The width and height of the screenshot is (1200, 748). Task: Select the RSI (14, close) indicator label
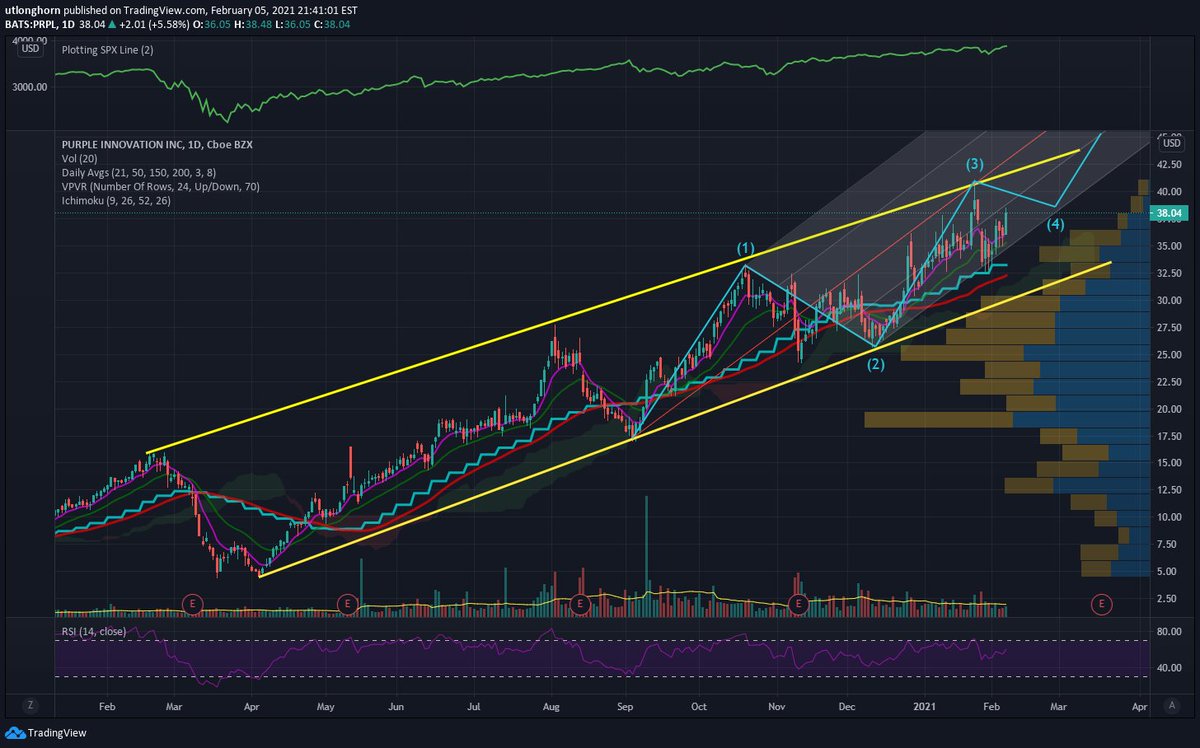tap(96, 631)
